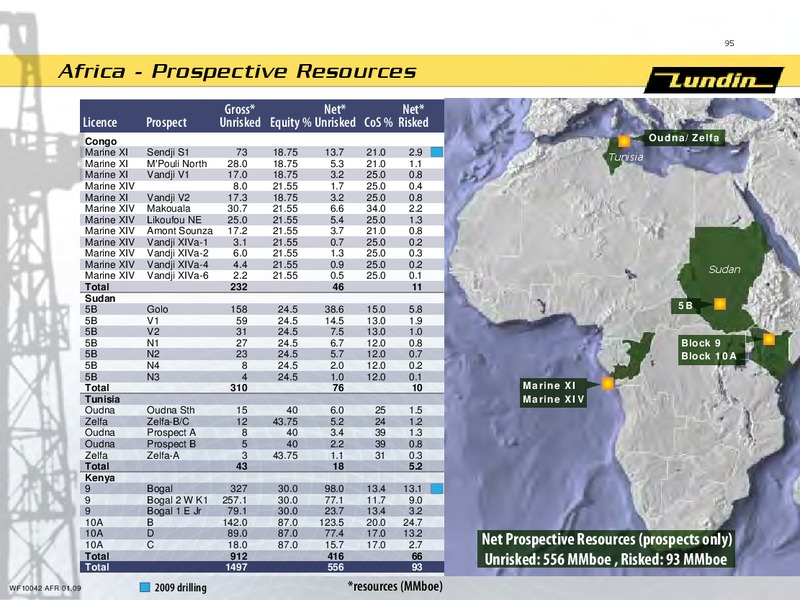Click the grand total net unrisked 556

[335, 567]
